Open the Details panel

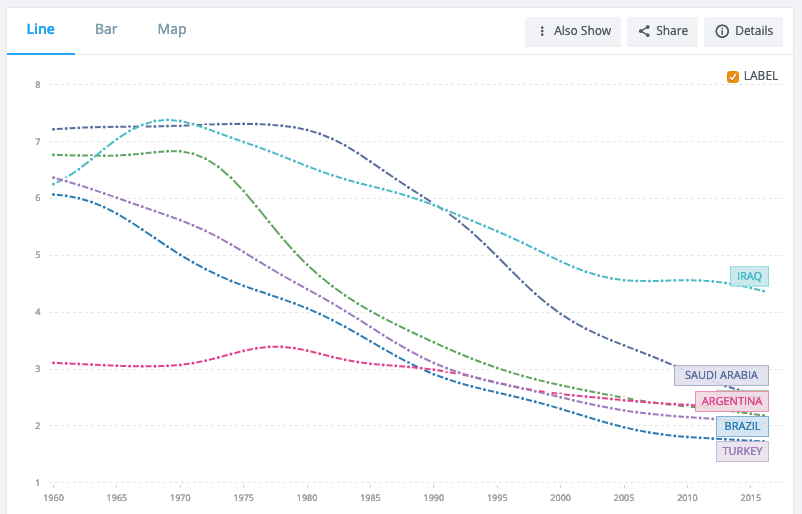click(743, 31)
